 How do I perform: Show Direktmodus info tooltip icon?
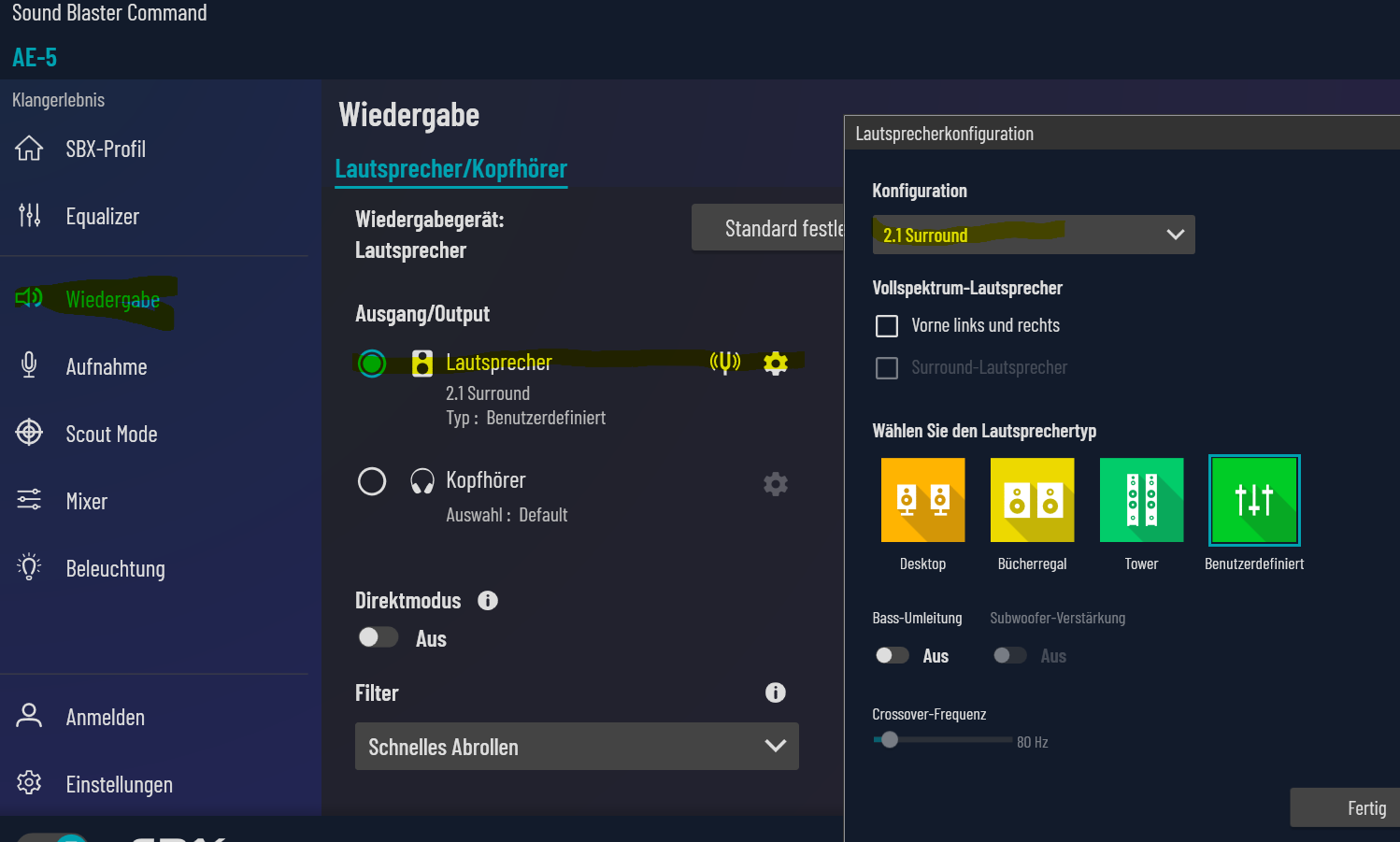(488, 601)
